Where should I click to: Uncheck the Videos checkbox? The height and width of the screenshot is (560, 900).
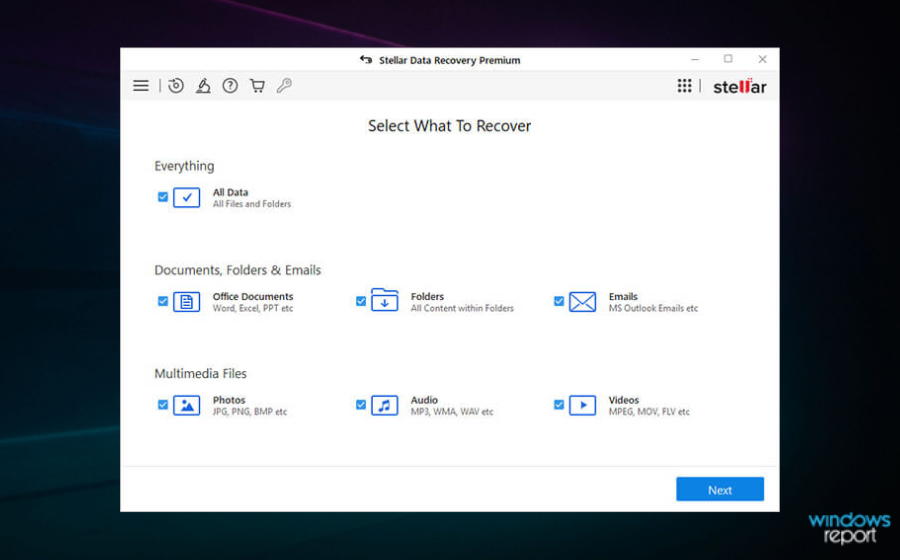(x=559, y=405)
